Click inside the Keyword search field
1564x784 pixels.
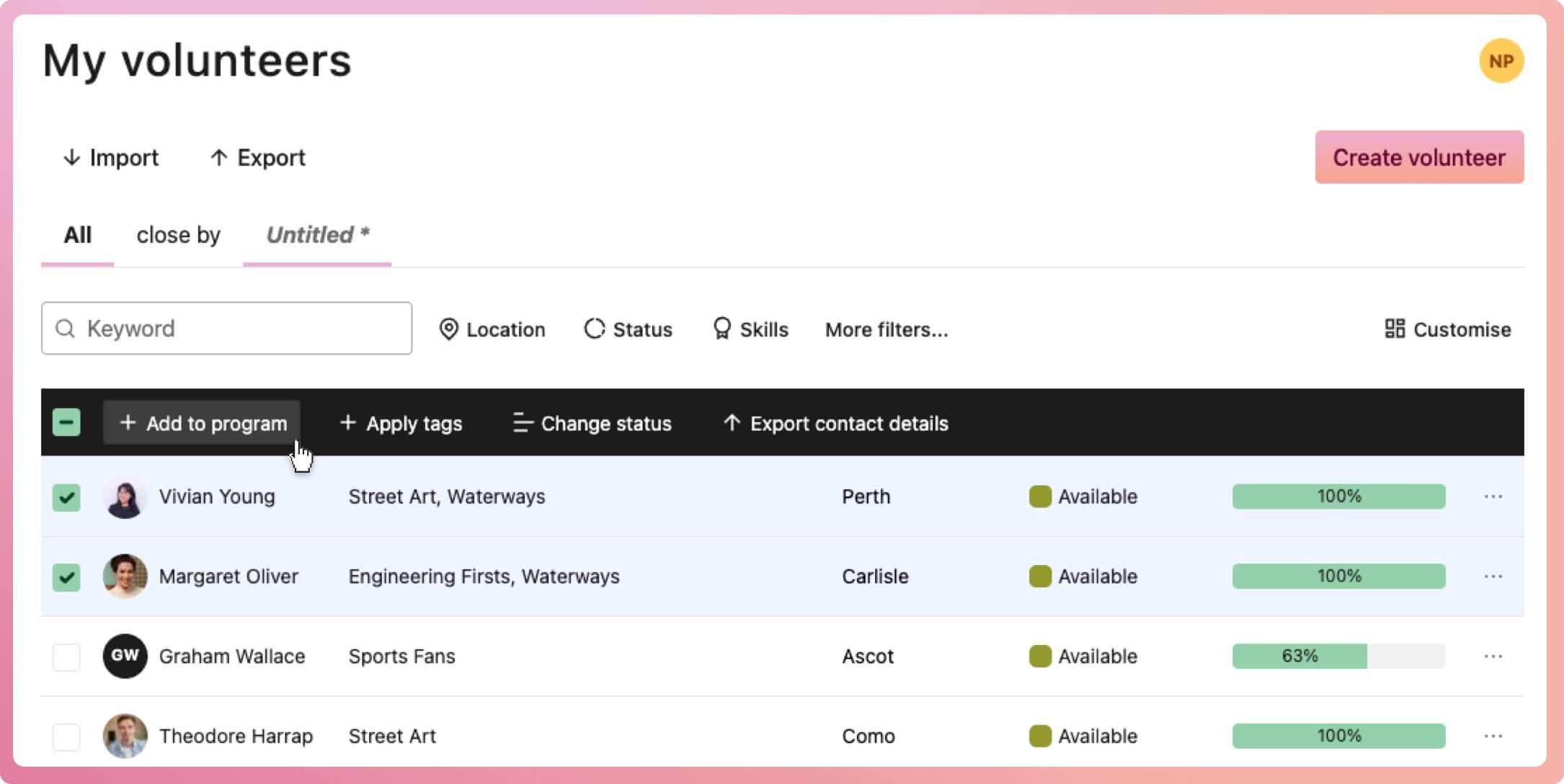click(x=238, y=329)
